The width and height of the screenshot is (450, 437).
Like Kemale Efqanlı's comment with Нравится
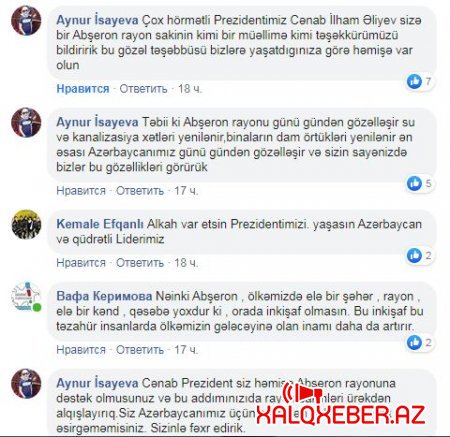click(81, 263)
